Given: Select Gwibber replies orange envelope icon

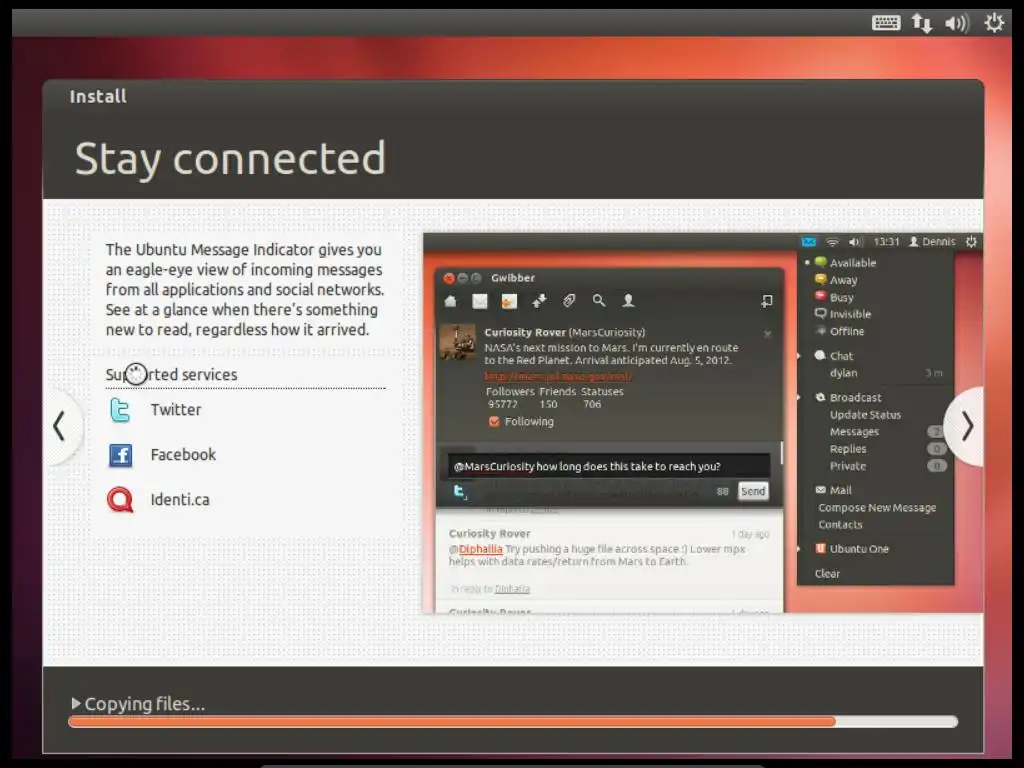Looking at the screenshot, I should (x=509, y=301).
